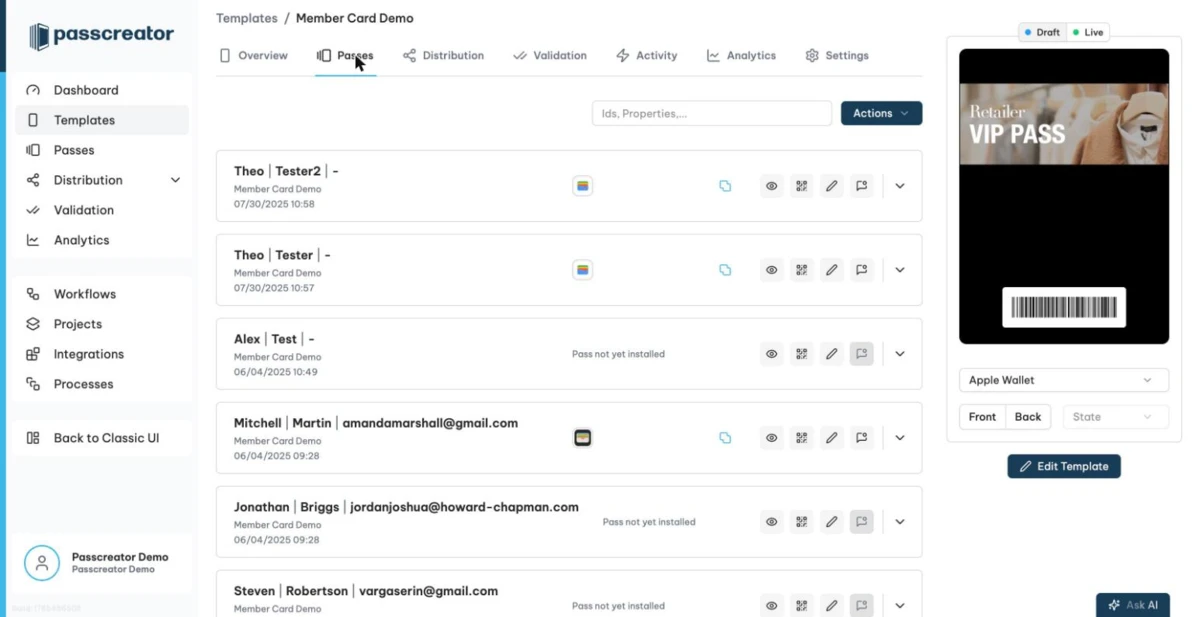Screen dimensions: 1200x617
Task: Select the Draft preview toggle
Action: [x=1042, y=33]
